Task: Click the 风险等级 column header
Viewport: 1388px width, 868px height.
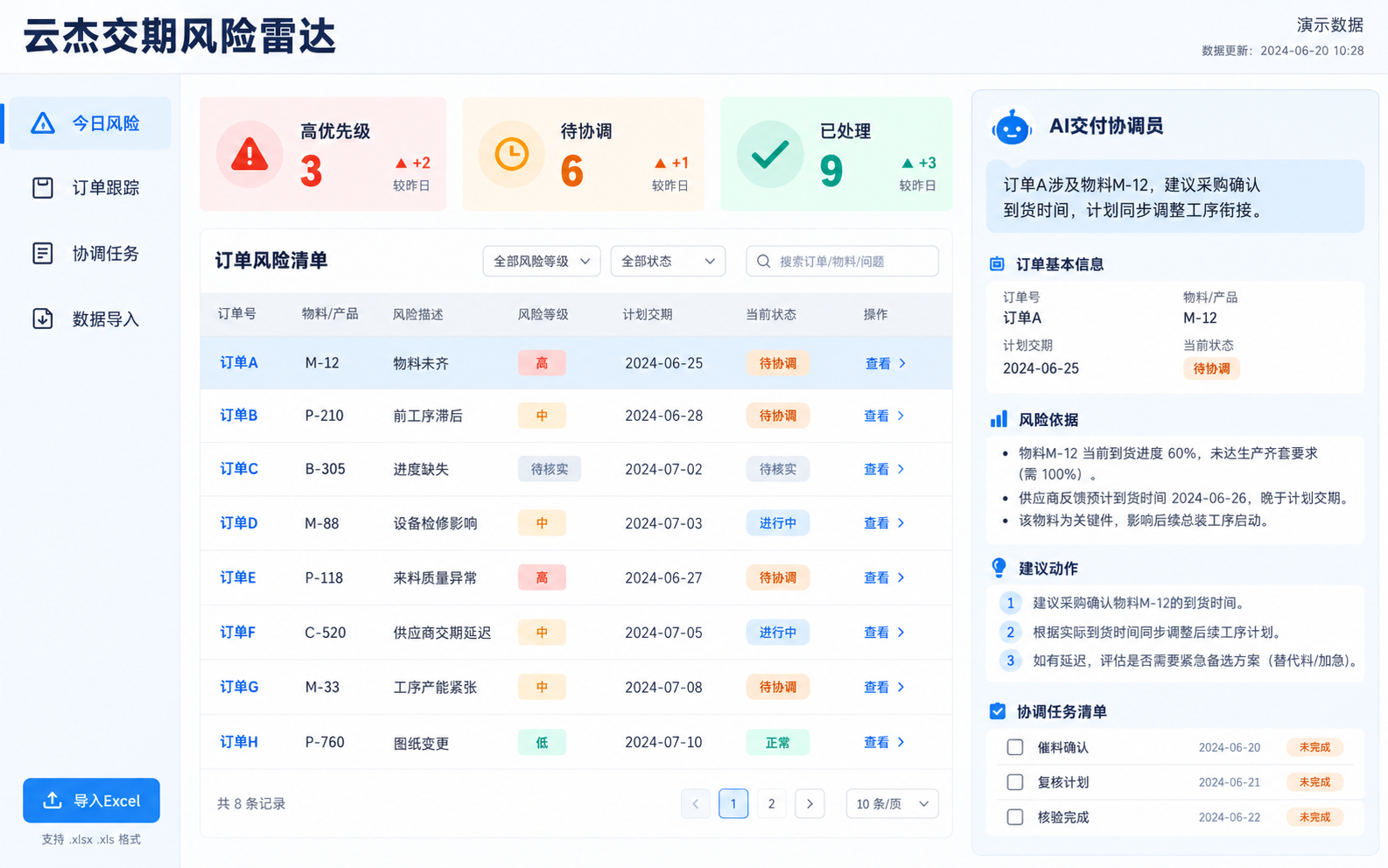Action: [543, 314]
